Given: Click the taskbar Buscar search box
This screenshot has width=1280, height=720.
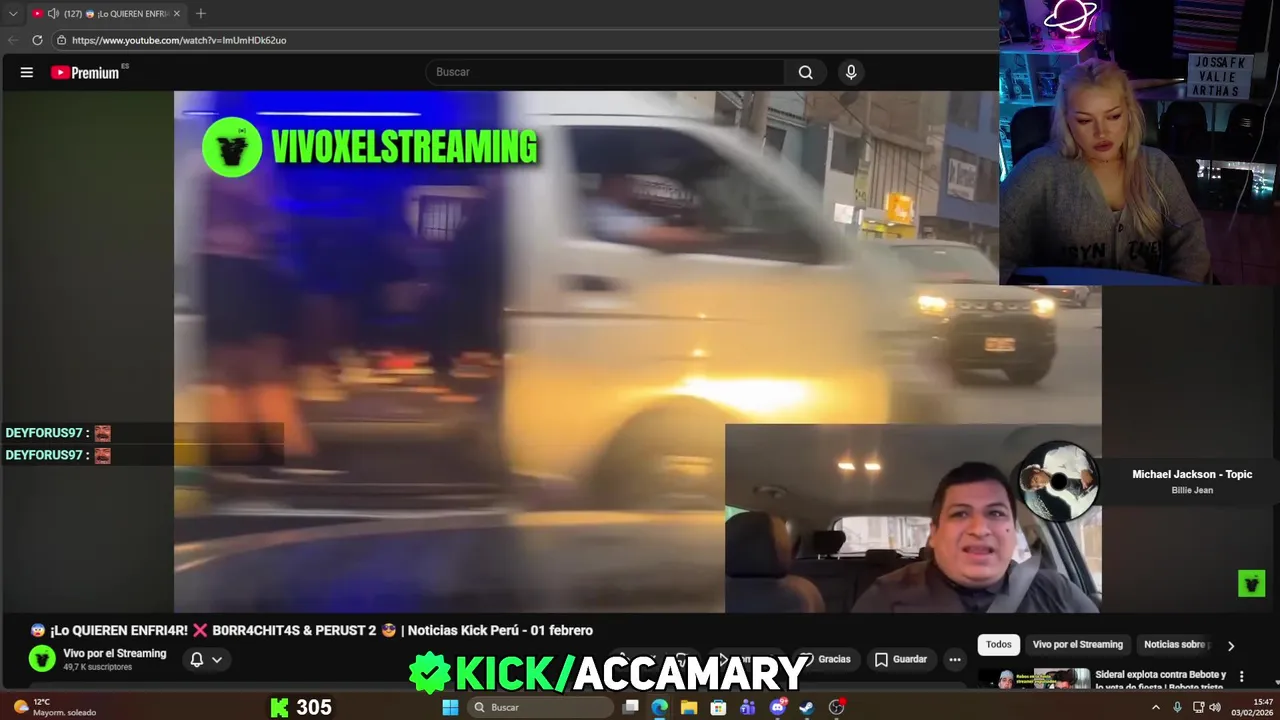Looking at the screenshot, I should click(x=540, y=707).
